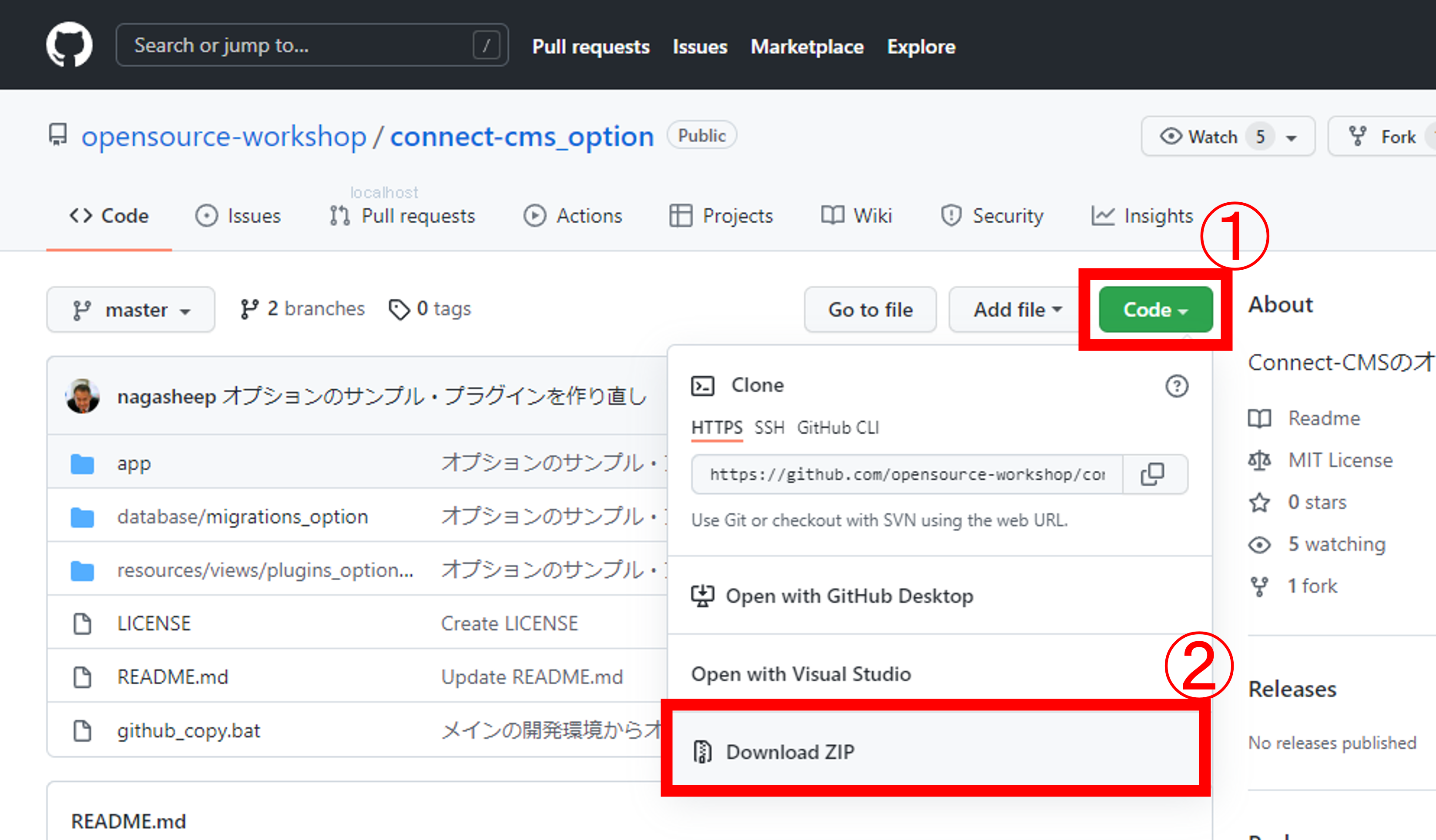This screenshot has width=1436, height=840.
Task: Select the HTTPS clone option
Action: [x=713, y=428]
